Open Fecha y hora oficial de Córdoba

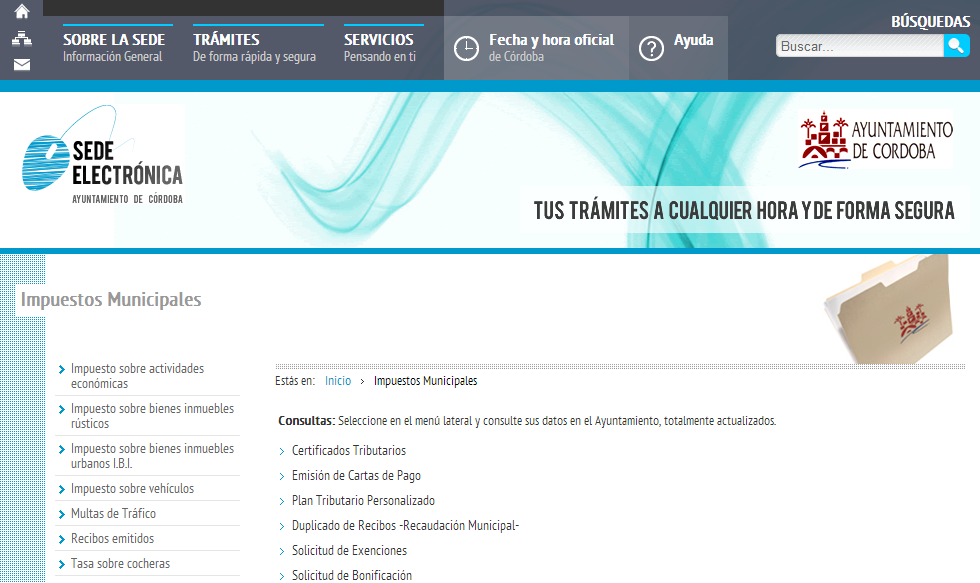[x=551, y=47]
